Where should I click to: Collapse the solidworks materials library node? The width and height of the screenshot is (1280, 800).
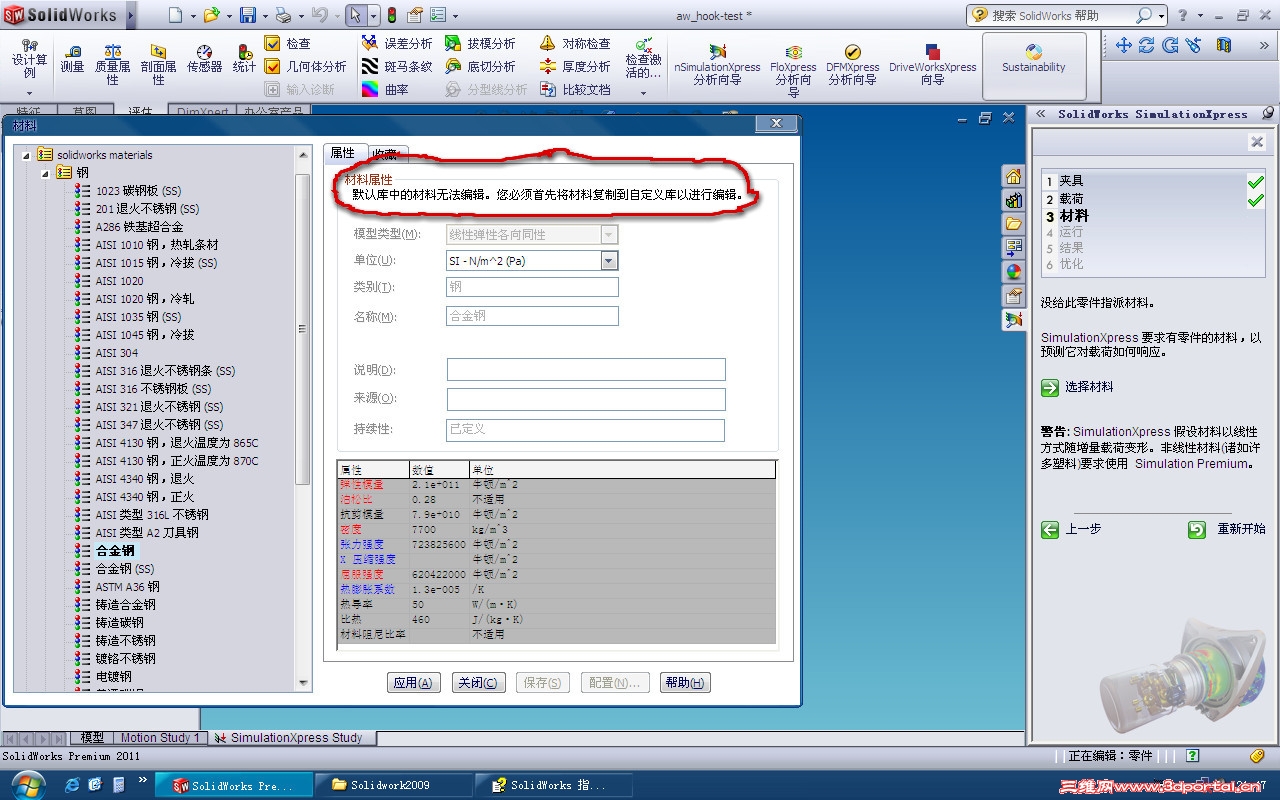click(24, 155)
